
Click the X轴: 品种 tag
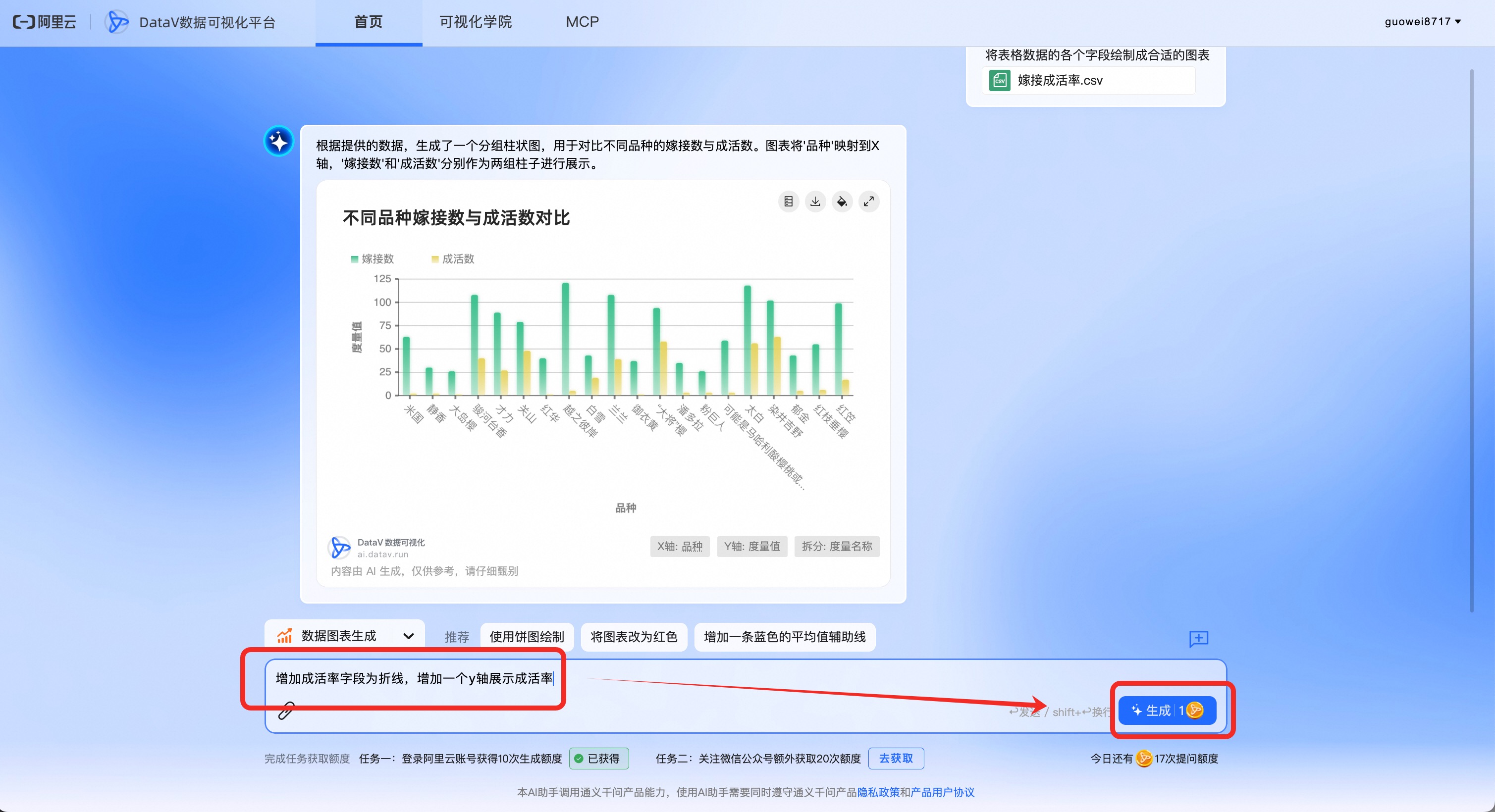click(x=680, y=546)
